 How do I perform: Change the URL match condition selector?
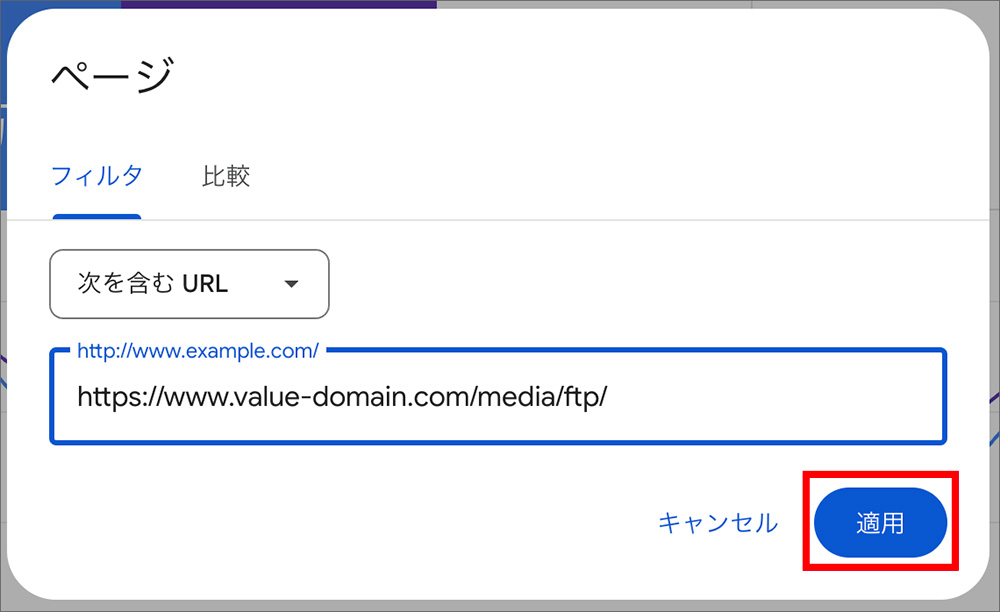click(x=188, y=284)
